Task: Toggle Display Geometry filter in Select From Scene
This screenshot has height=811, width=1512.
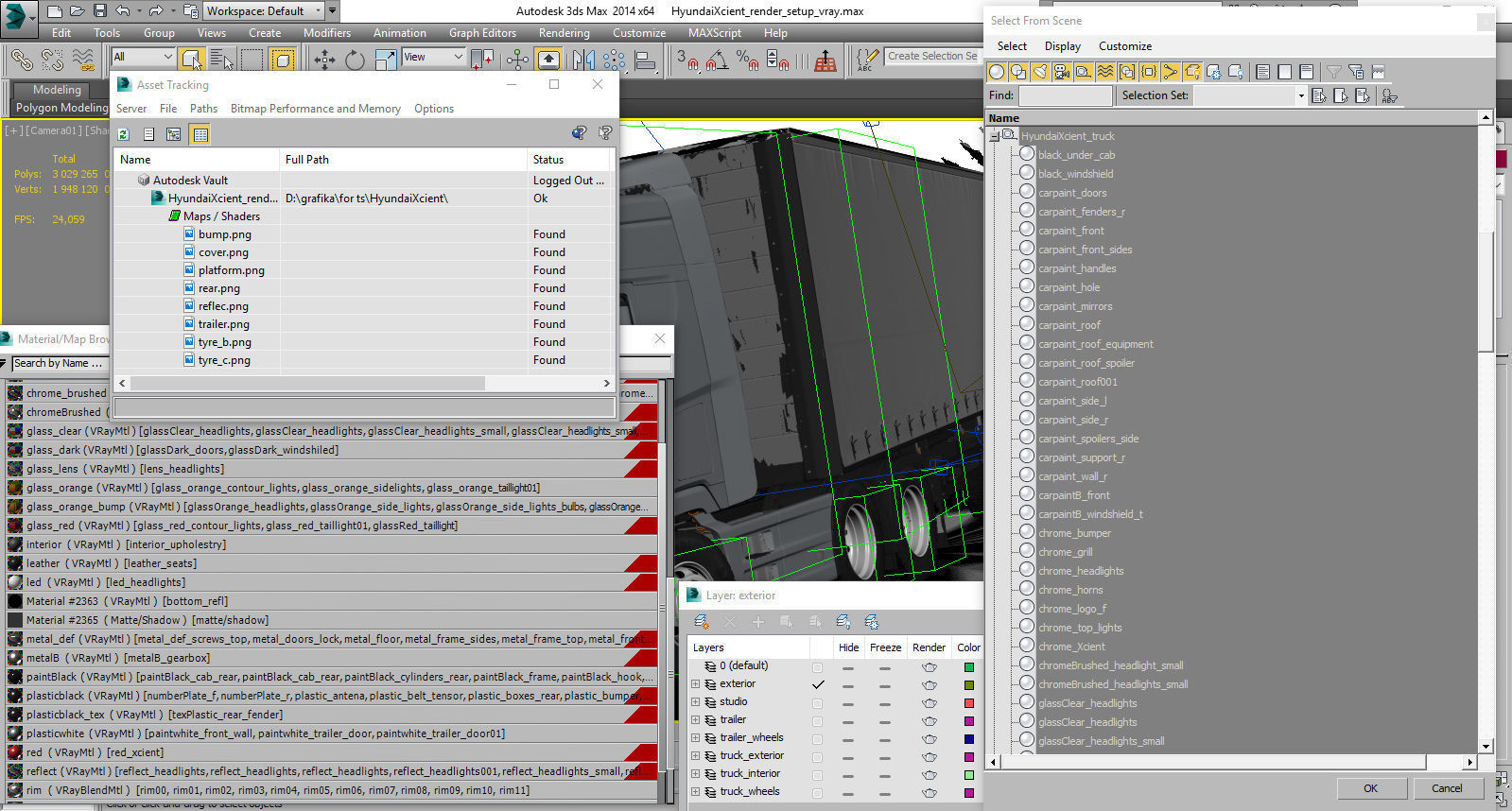Action: [997, 72]
